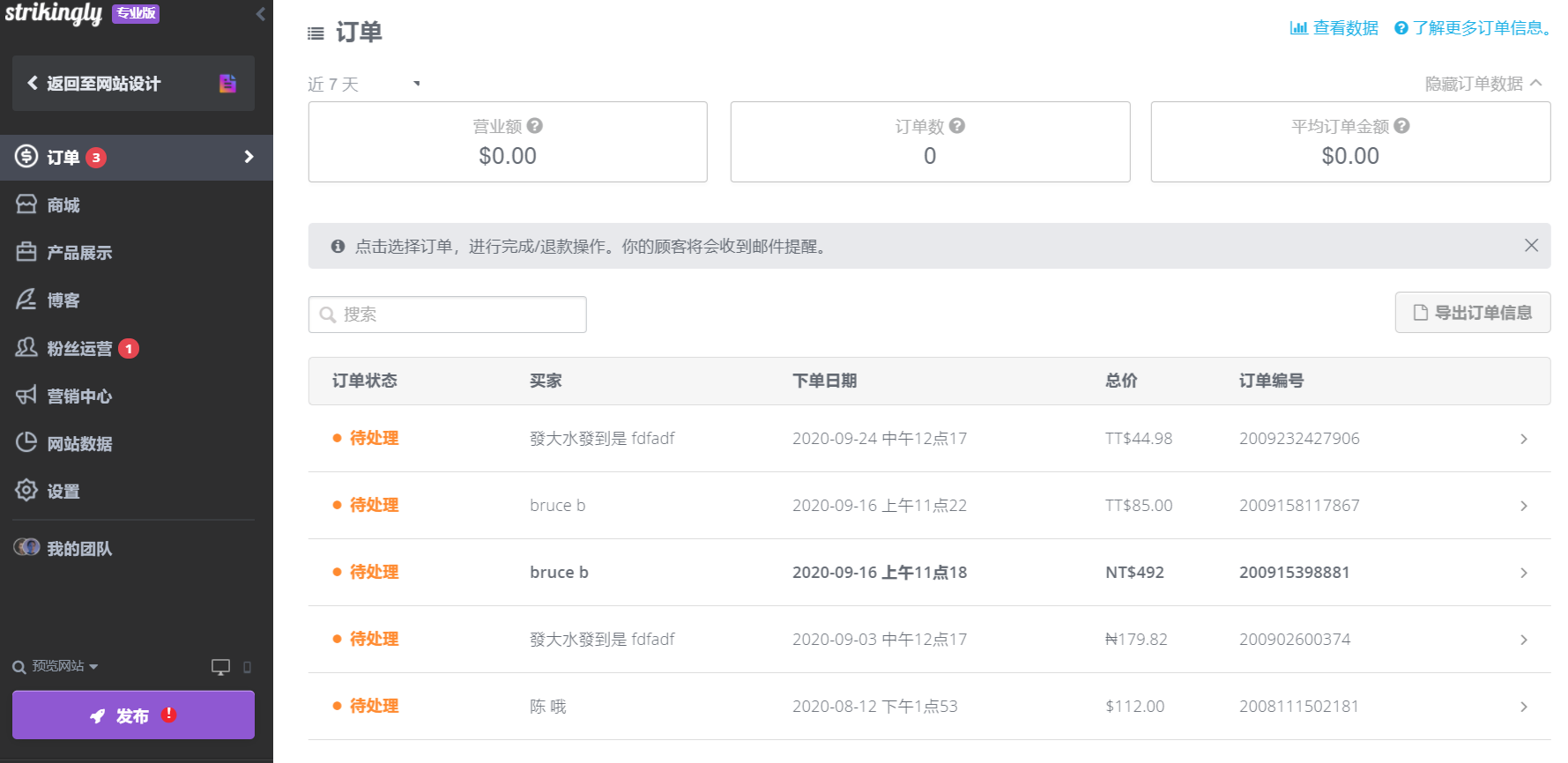This screenshot has width=1568, height=763.
Task: Publish the site with 发布 button
Action: pos(133,715)
